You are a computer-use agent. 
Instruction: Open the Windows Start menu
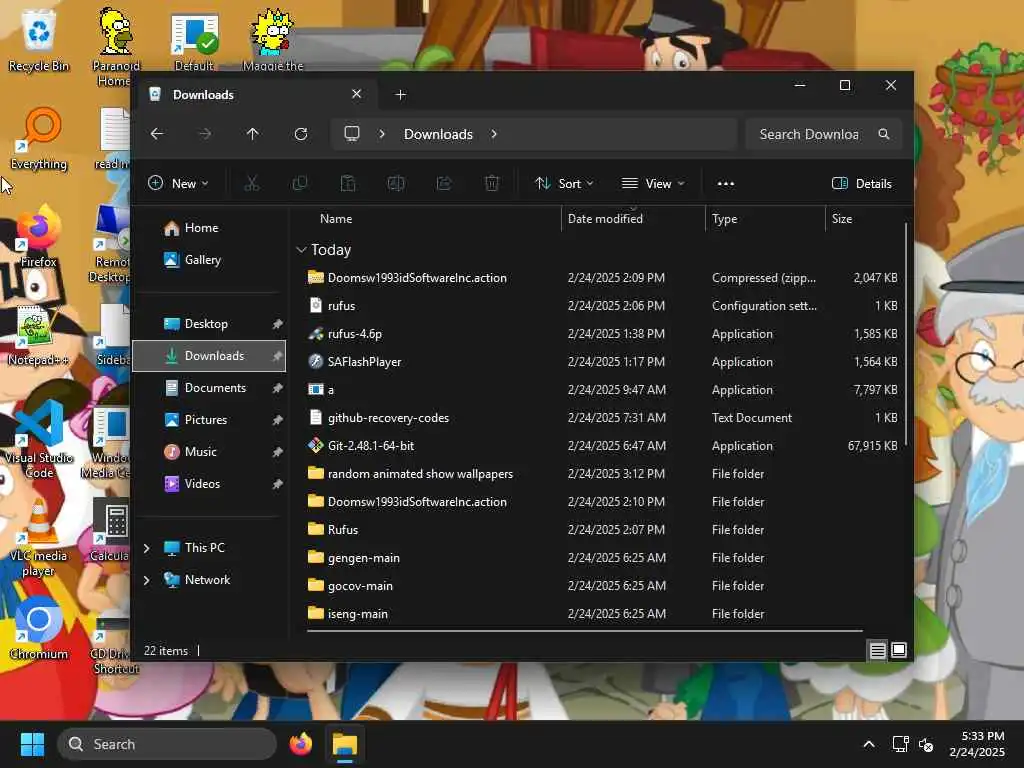[x=32, y=744]
